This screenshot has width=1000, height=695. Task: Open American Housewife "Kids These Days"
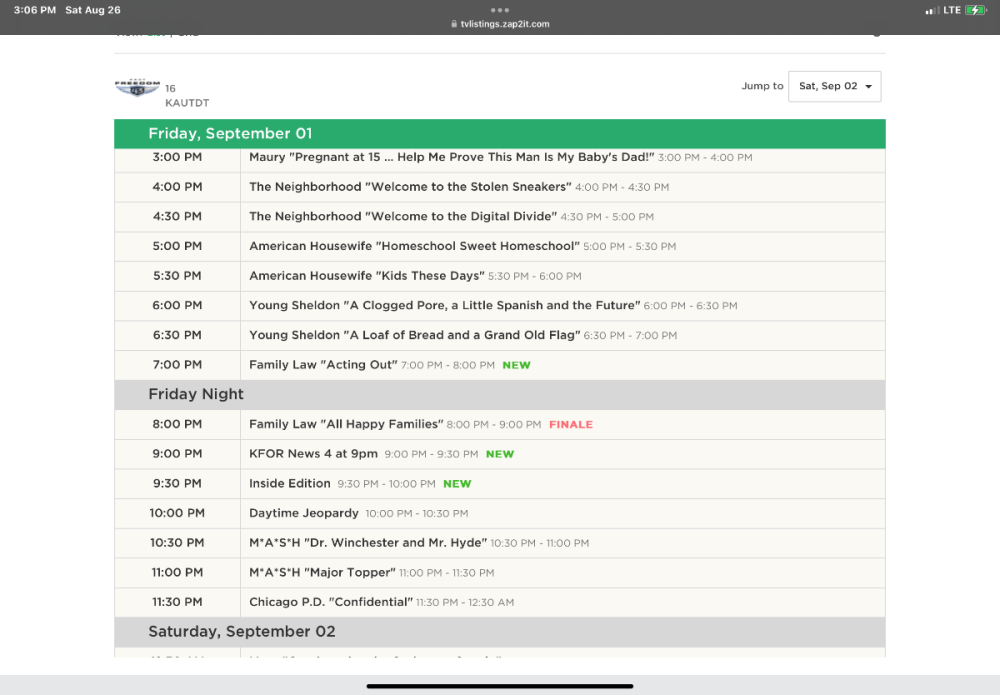(367, 275)
